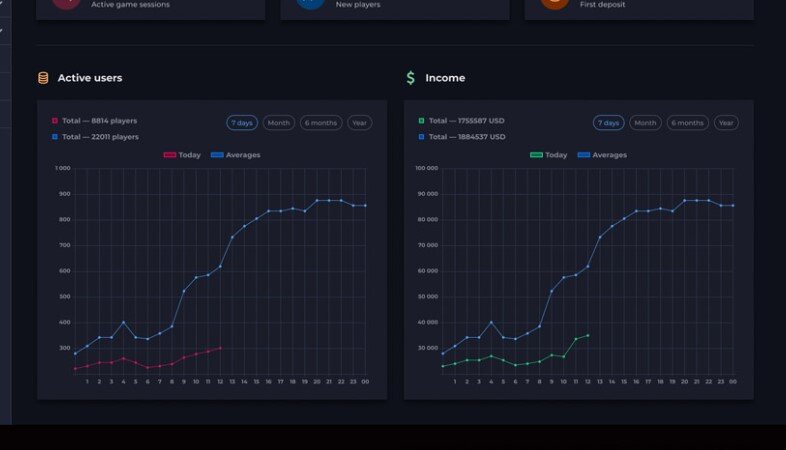This screenshot has width=786, height=450.
Task: Click the First deposit card icon
Action: click(x=555, y=3)
